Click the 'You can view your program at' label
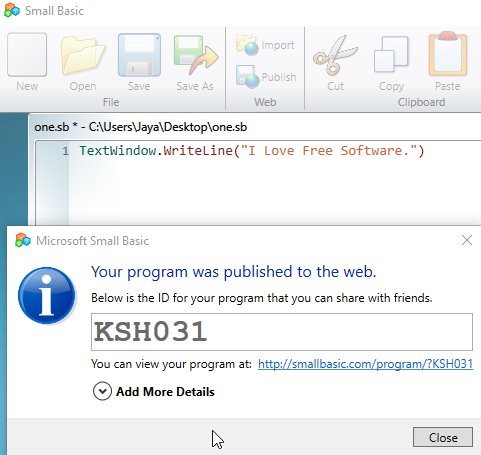This screenshot has width=481, height=455. [171, 364]
